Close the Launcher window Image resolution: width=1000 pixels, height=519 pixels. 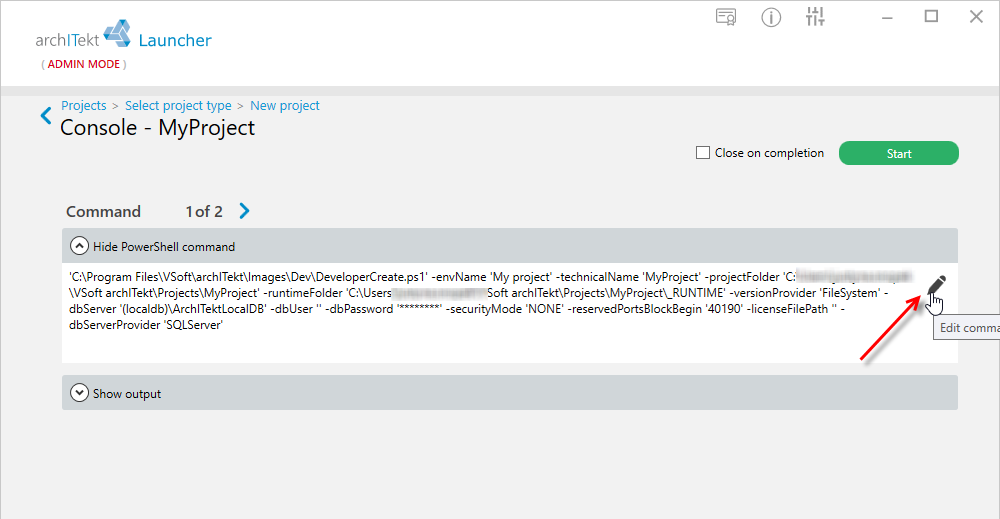(x=976, y=17)
